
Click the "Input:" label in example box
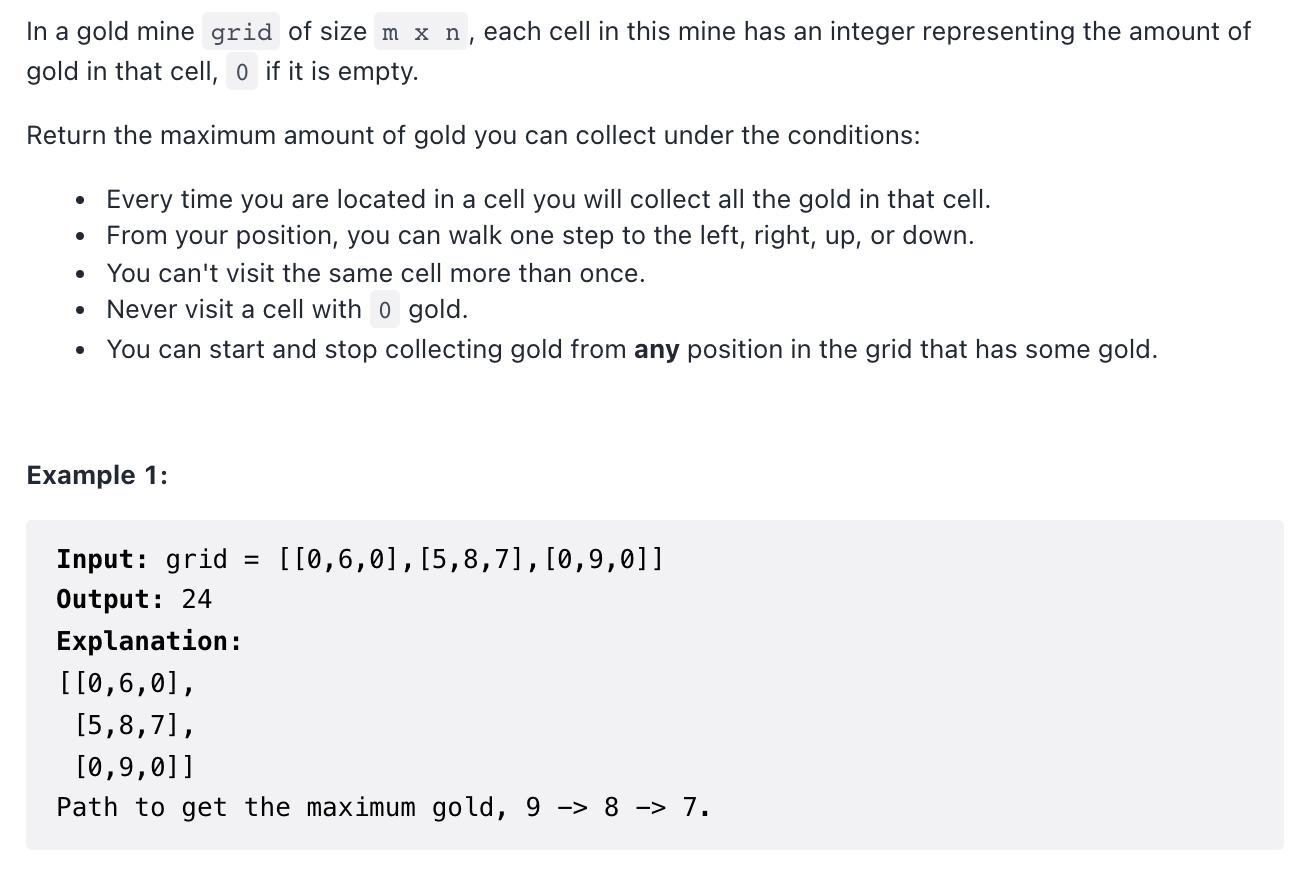[x=103, y=558]
